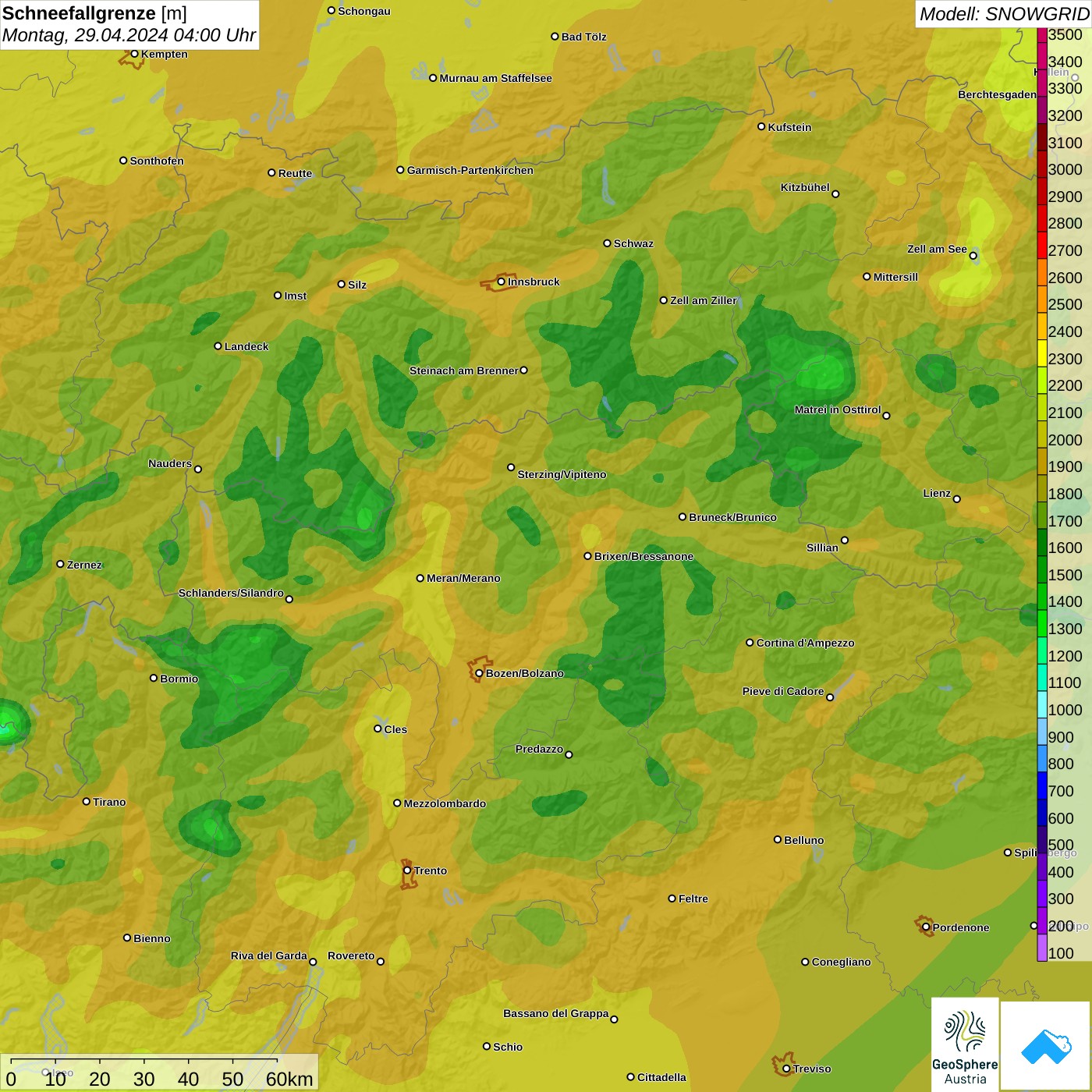Click the Reutte label
1092x1092 pixels.
[295, 173]
